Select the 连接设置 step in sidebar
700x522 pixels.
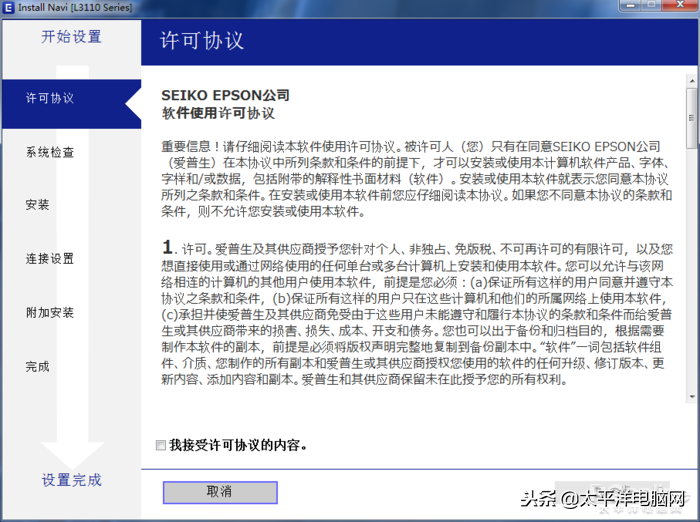pos(50,259)
